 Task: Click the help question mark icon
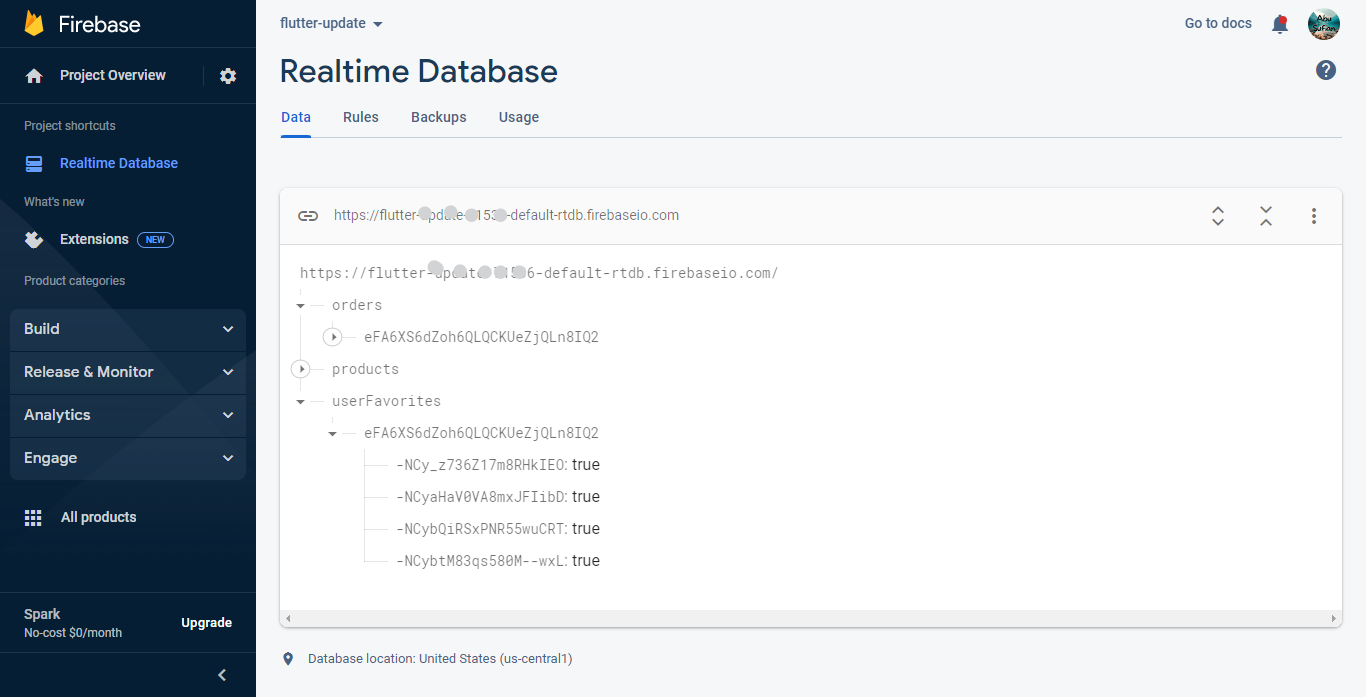click(x=1326, y=70)
